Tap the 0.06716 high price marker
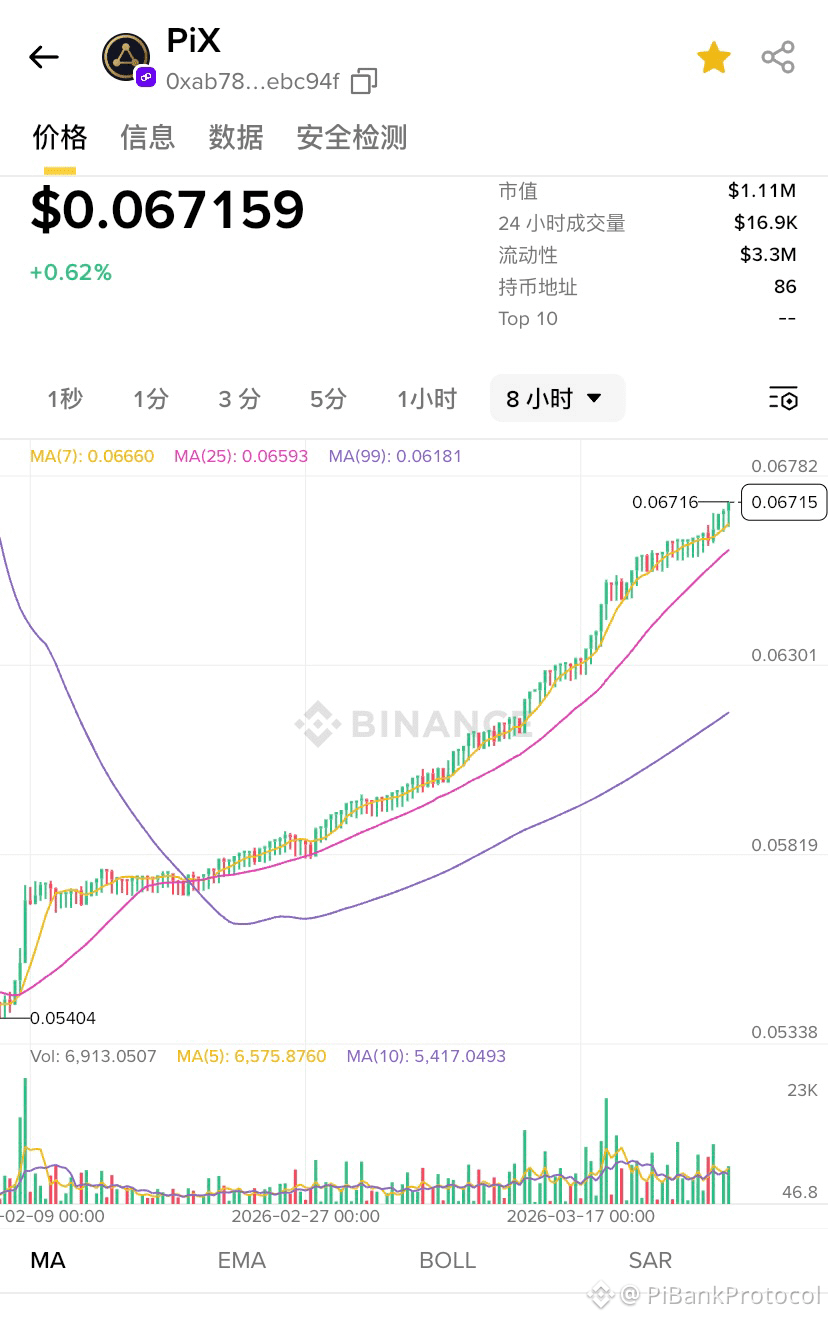Screen dimensions: 828x1320 click(665, 502)
